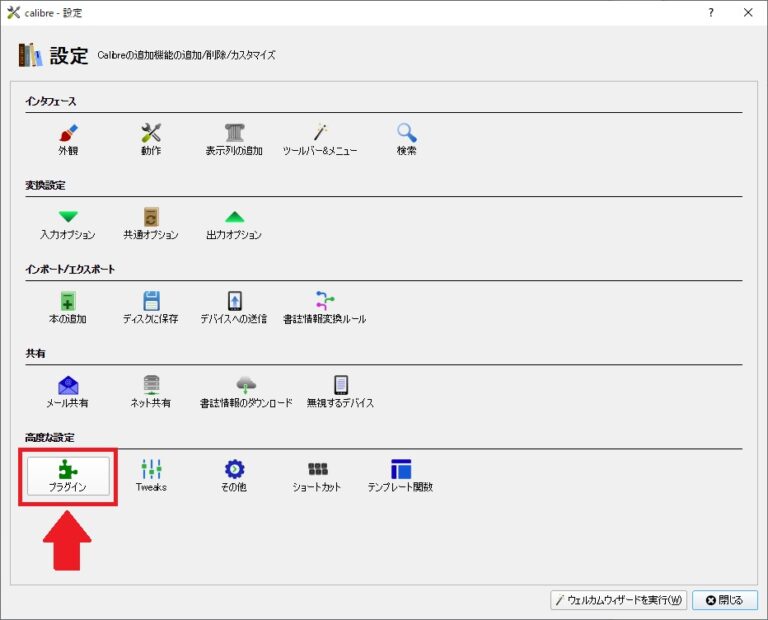Open 検索 (Search) settings
Image resolution: width=768 pixels, height=620 pixels.
tap(407, 140)
